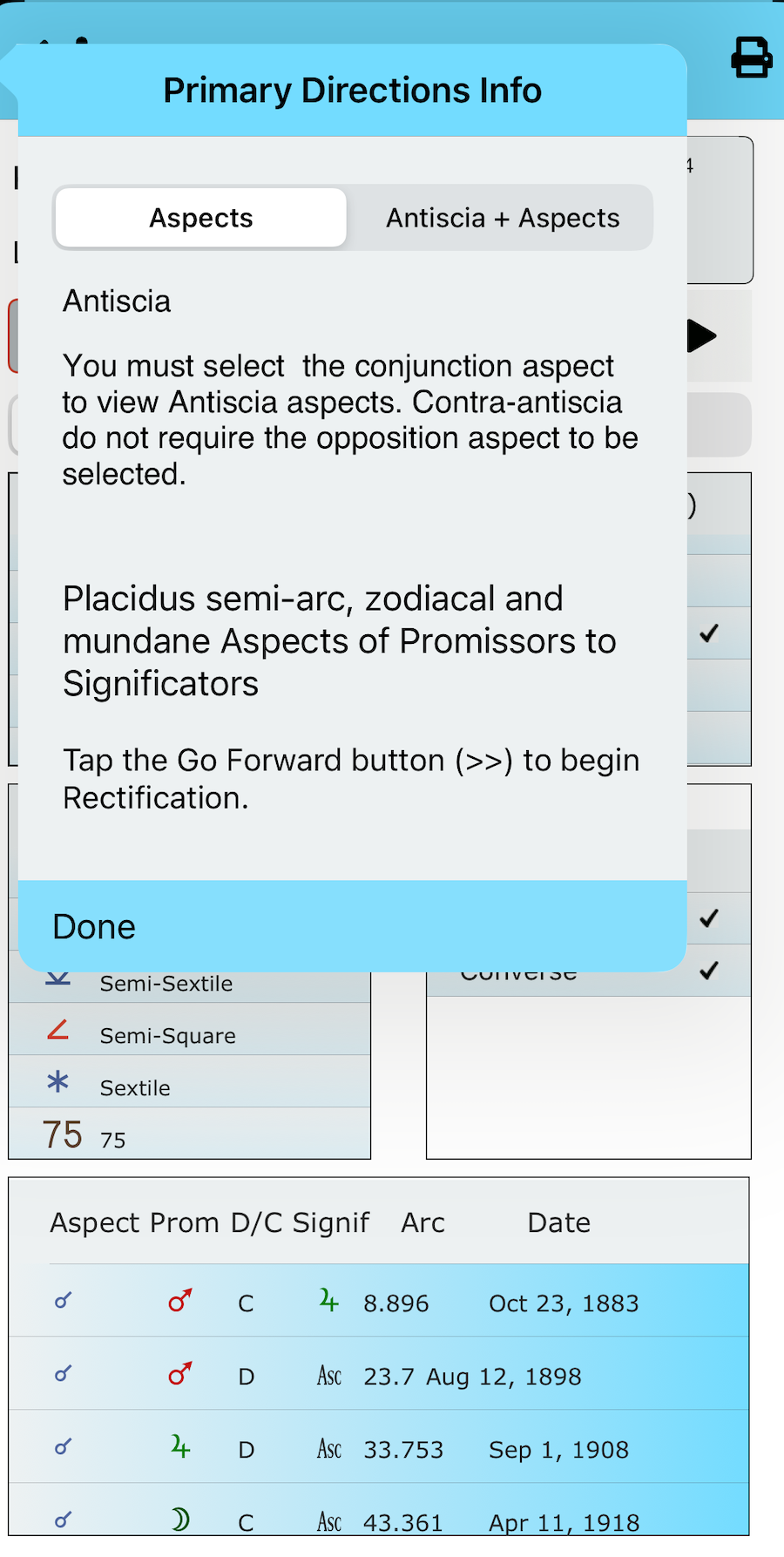Click the 43.361 arc value

[x=402, y=1522]
